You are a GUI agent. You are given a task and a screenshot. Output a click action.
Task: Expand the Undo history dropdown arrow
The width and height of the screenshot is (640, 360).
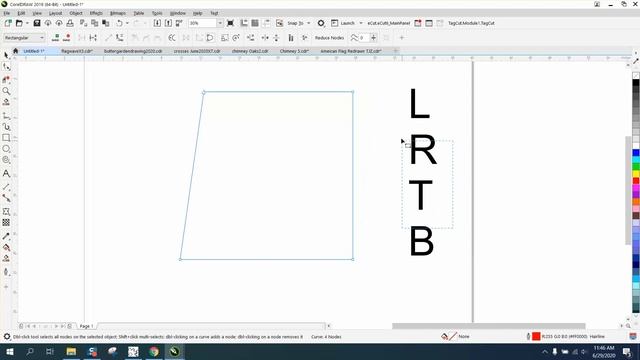pyautogui.click(x=127, y=23)
